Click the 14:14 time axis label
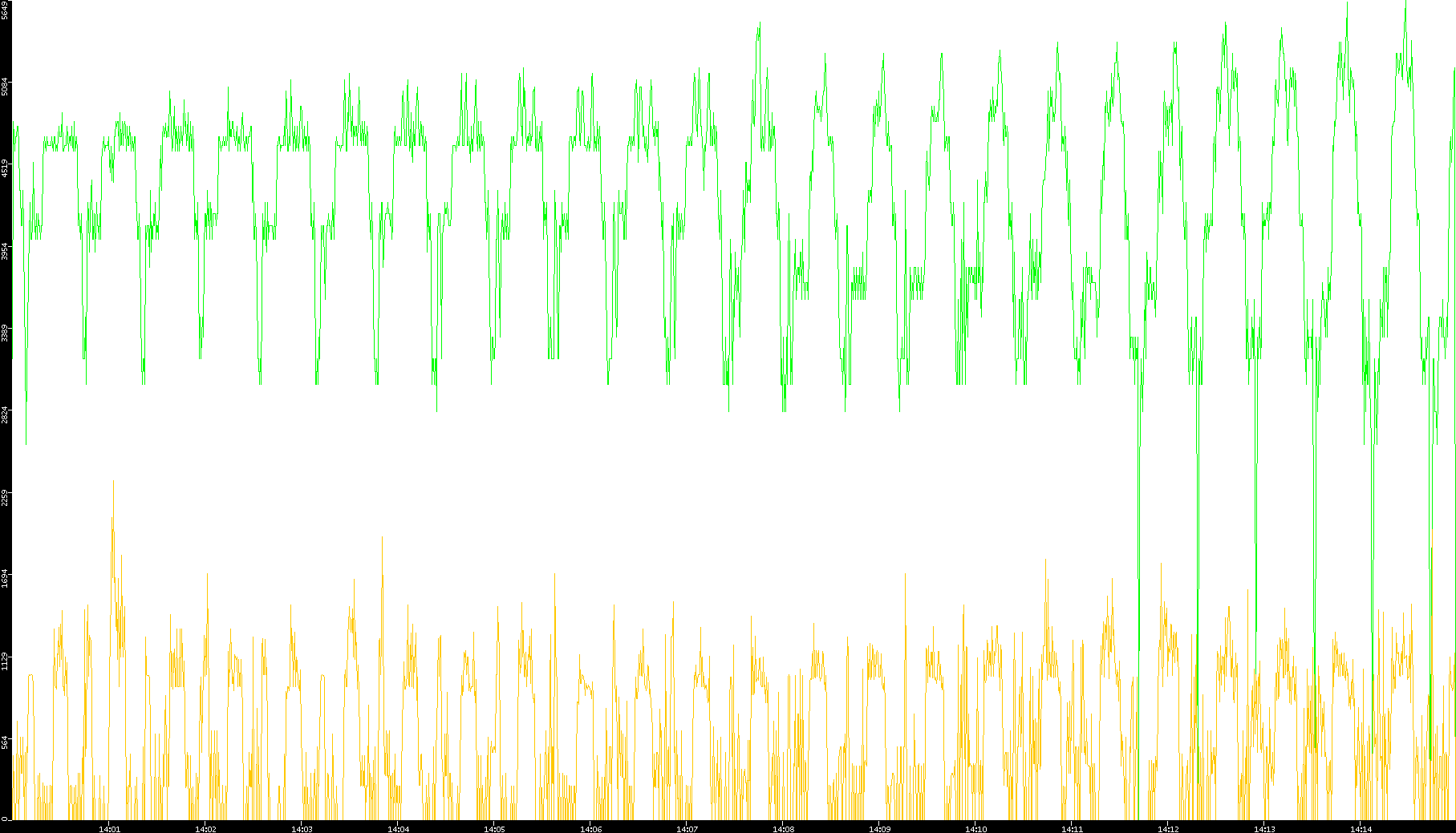 [x=1361, y=829]
